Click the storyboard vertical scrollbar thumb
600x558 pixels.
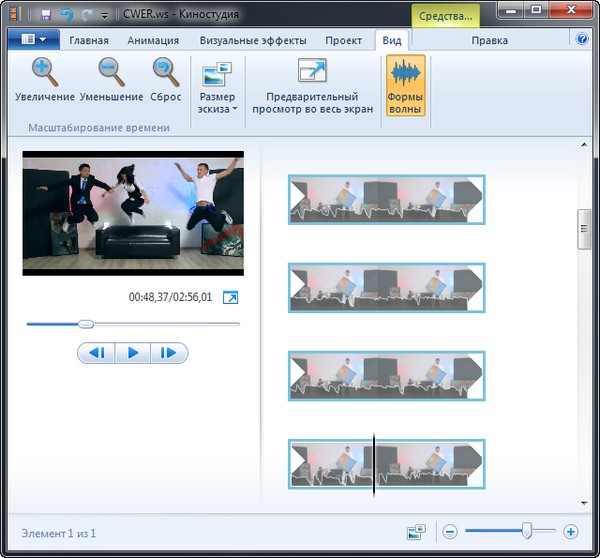[x=584, y=229]
